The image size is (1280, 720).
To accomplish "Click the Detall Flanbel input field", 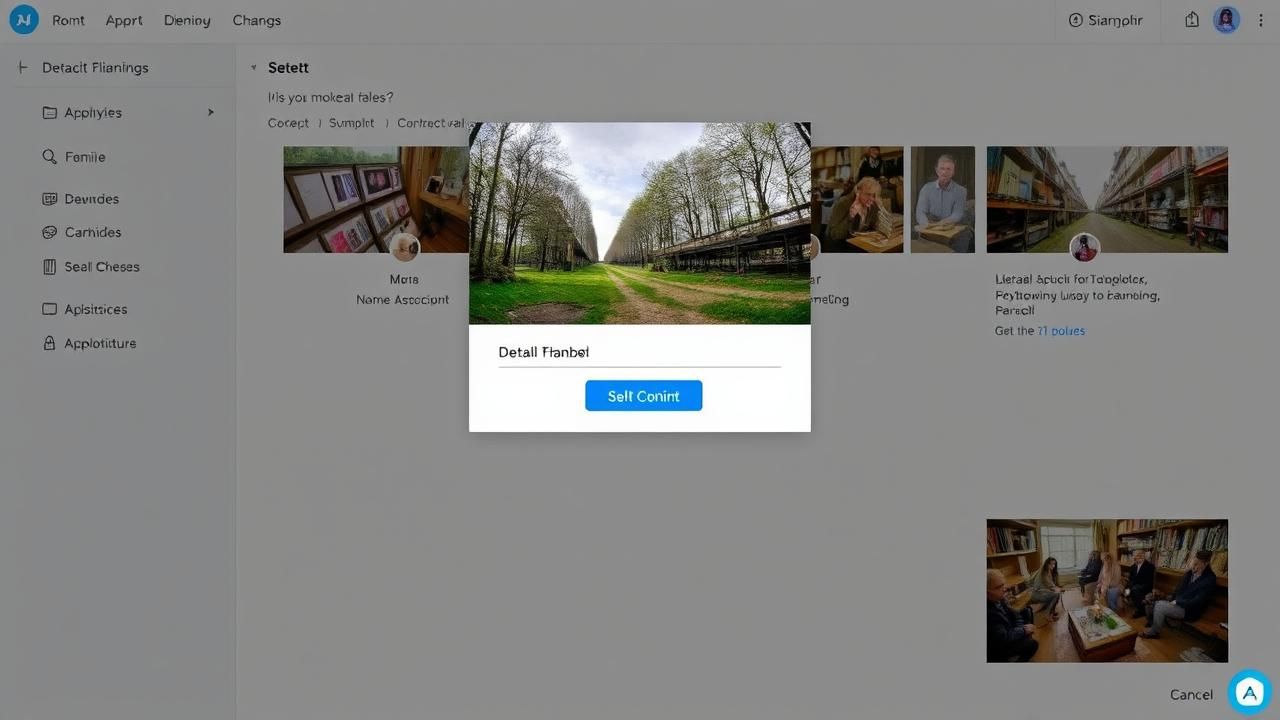I will [639, 353].
